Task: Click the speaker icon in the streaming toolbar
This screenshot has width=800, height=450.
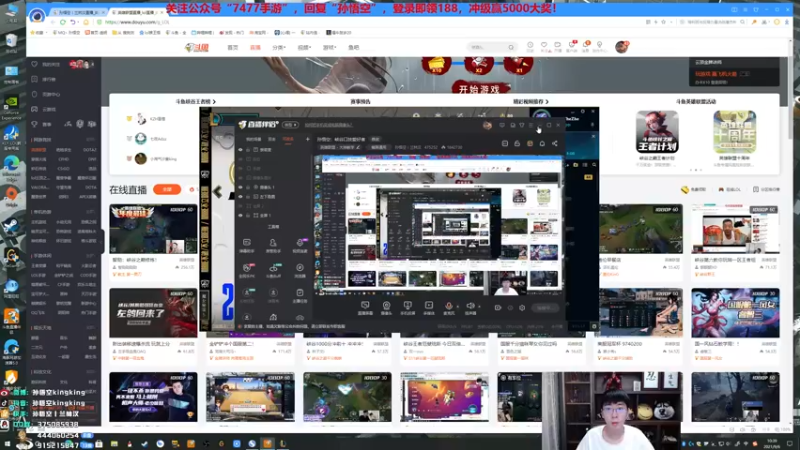Action: tap(470, 306)
